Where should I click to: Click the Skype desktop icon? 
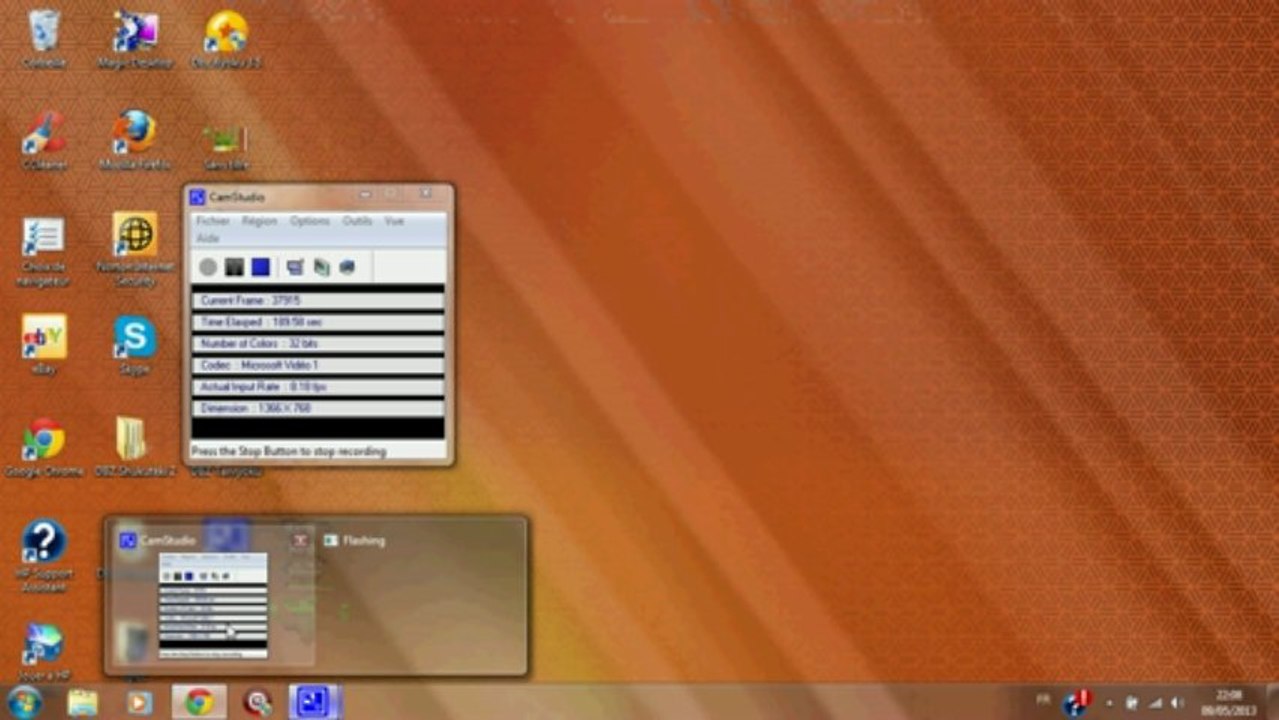135,345
